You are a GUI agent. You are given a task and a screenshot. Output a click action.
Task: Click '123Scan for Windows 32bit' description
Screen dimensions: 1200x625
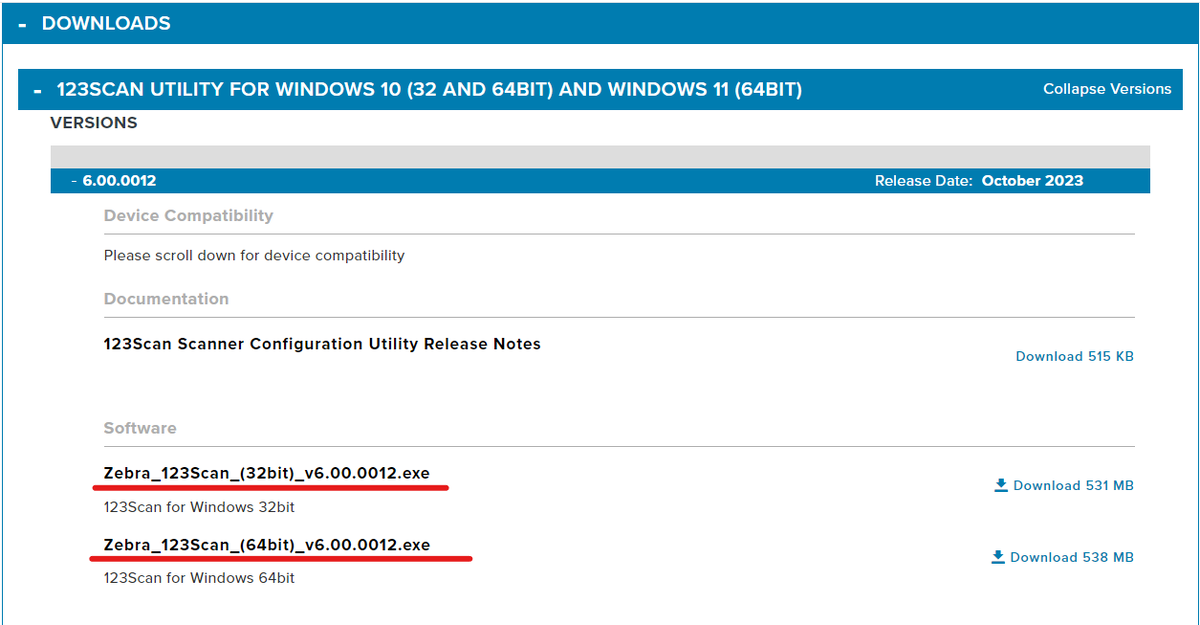click(199, 507)
